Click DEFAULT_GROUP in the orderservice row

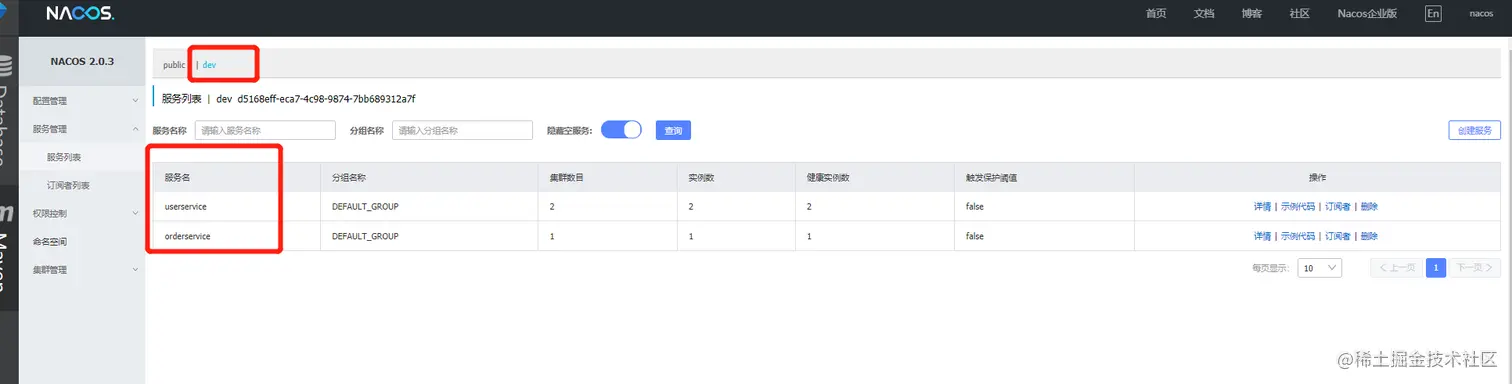(365, 236)
